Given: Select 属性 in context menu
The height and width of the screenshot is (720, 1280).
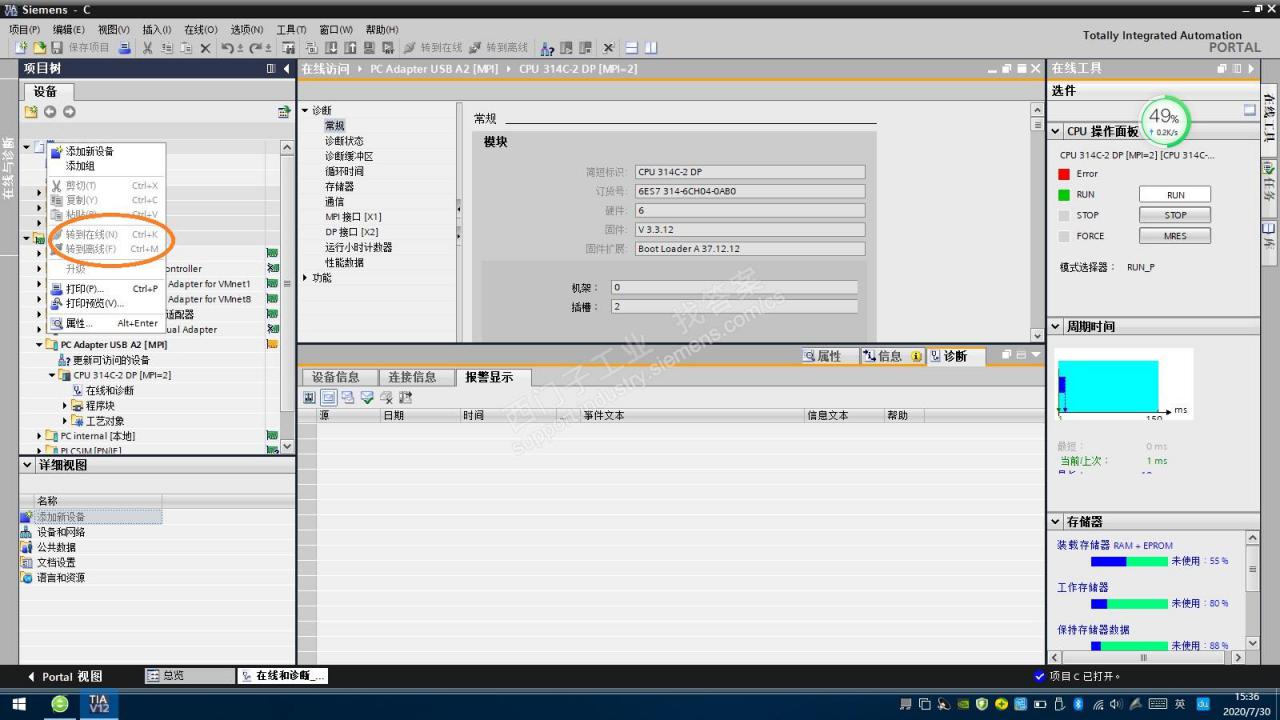Looking at the screenshot, I should pos(78,323).
